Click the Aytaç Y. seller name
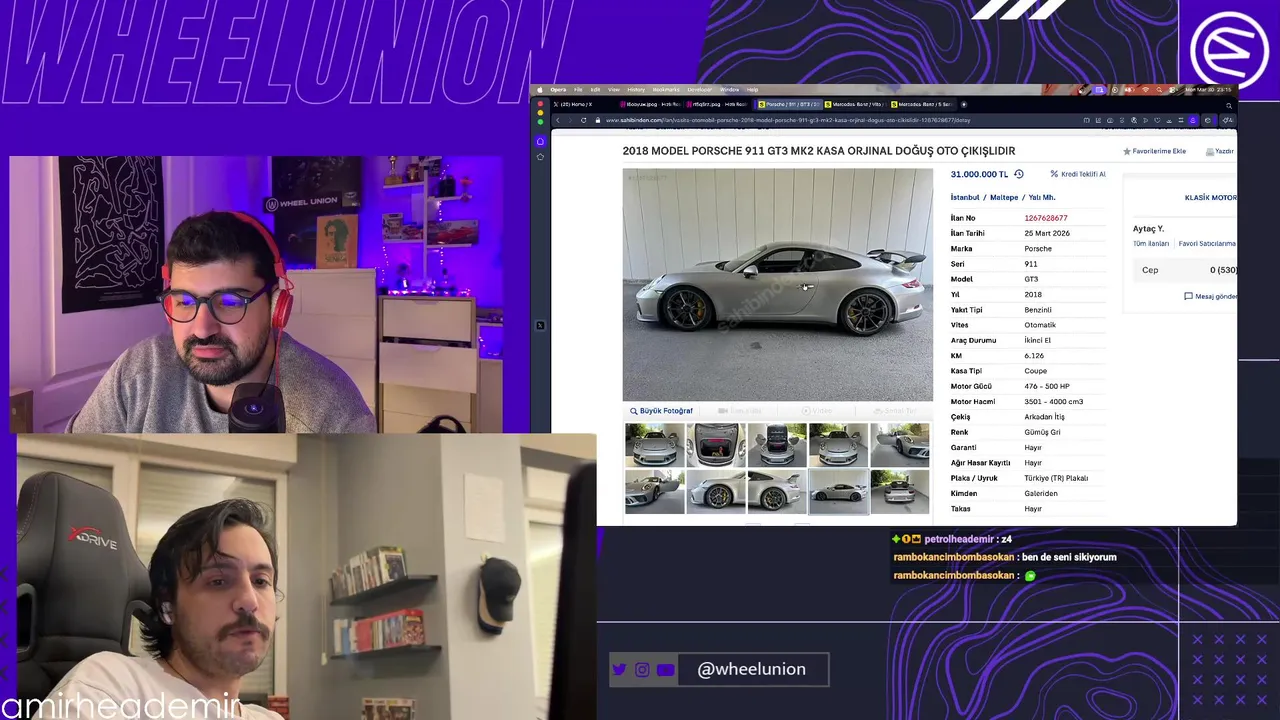This screenshot has width=1280, height=720. (x=1148, y=229)
